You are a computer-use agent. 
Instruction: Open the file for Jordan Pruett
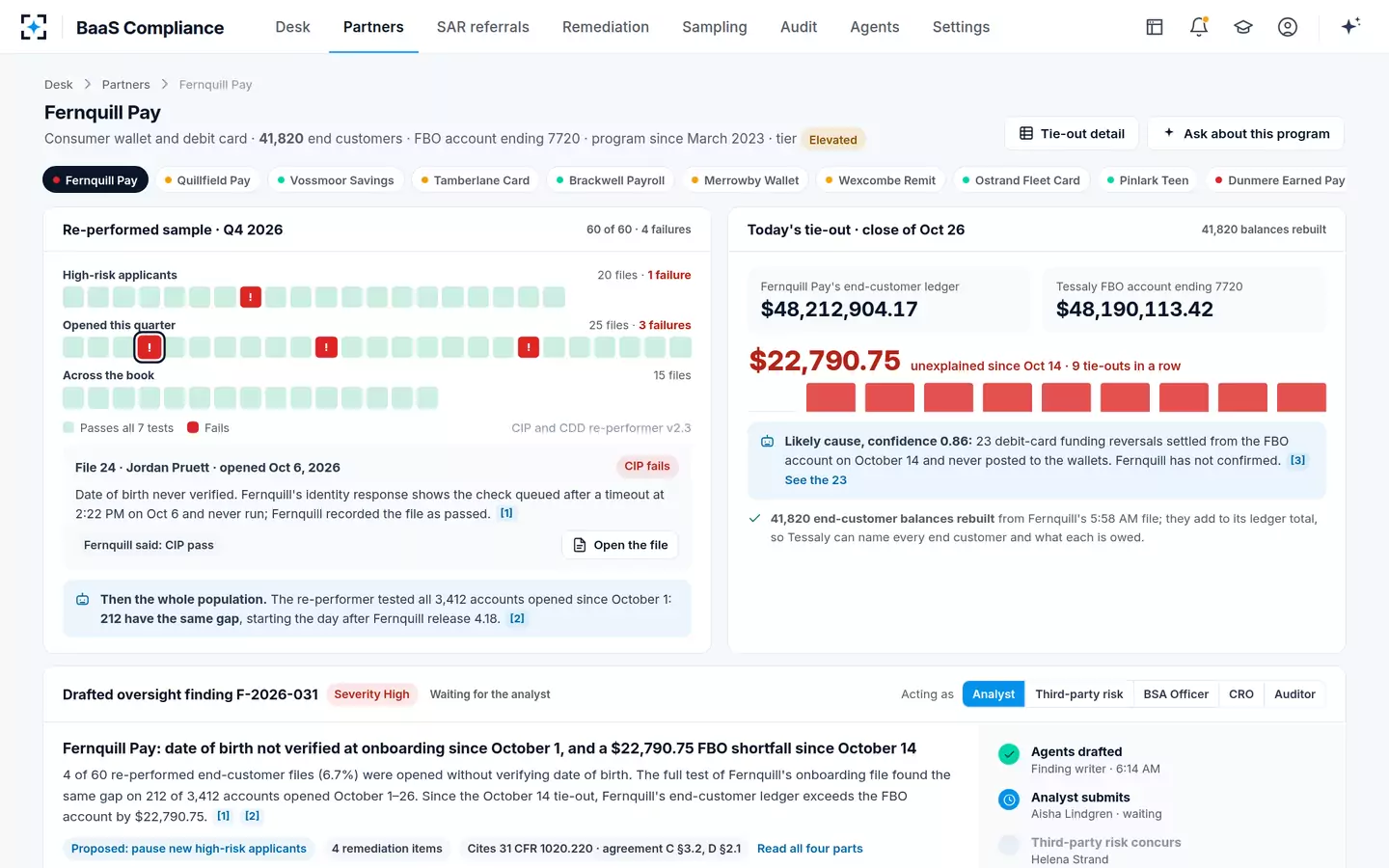(620, 545)
